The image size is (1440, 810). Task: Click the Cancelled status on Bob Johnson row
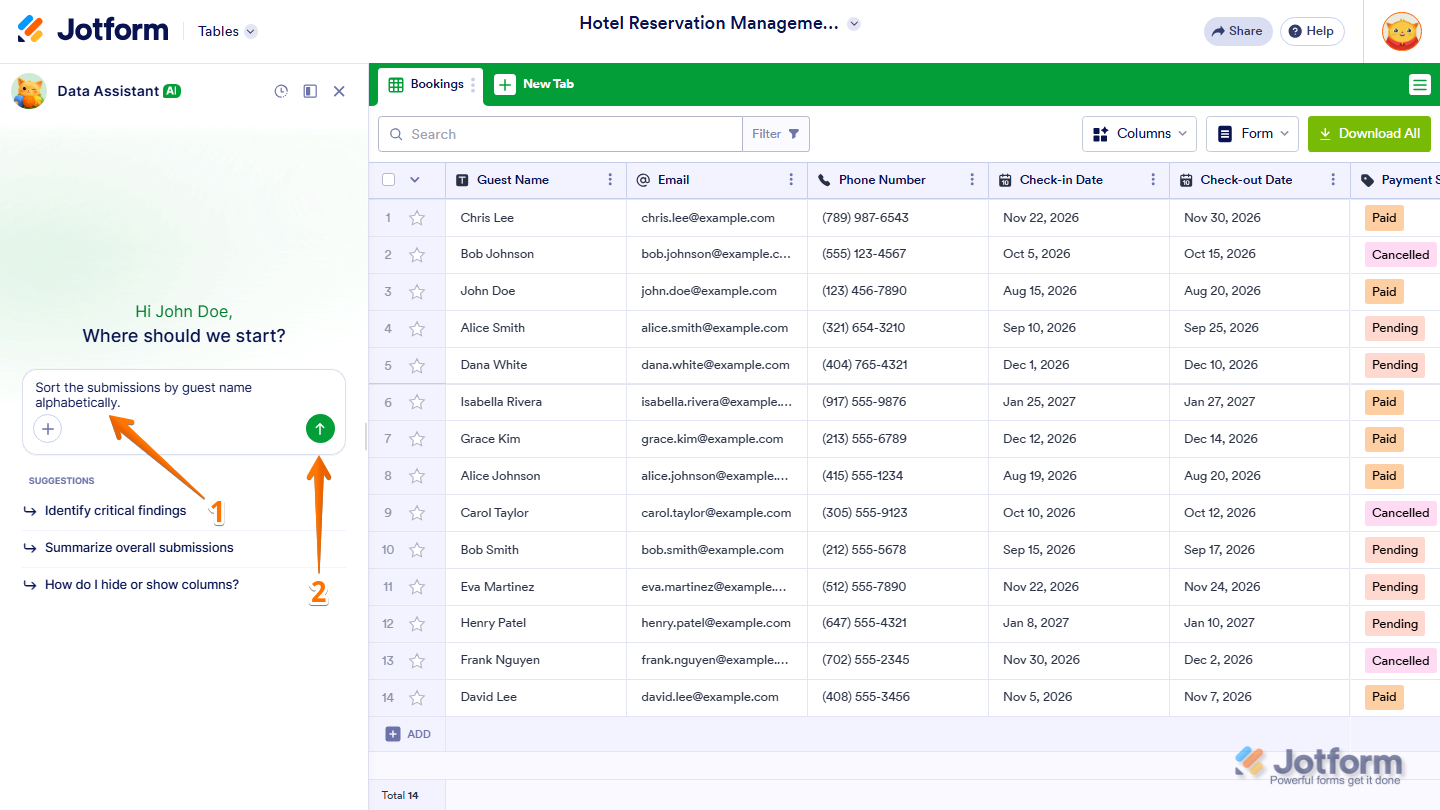click(1400, 255)
